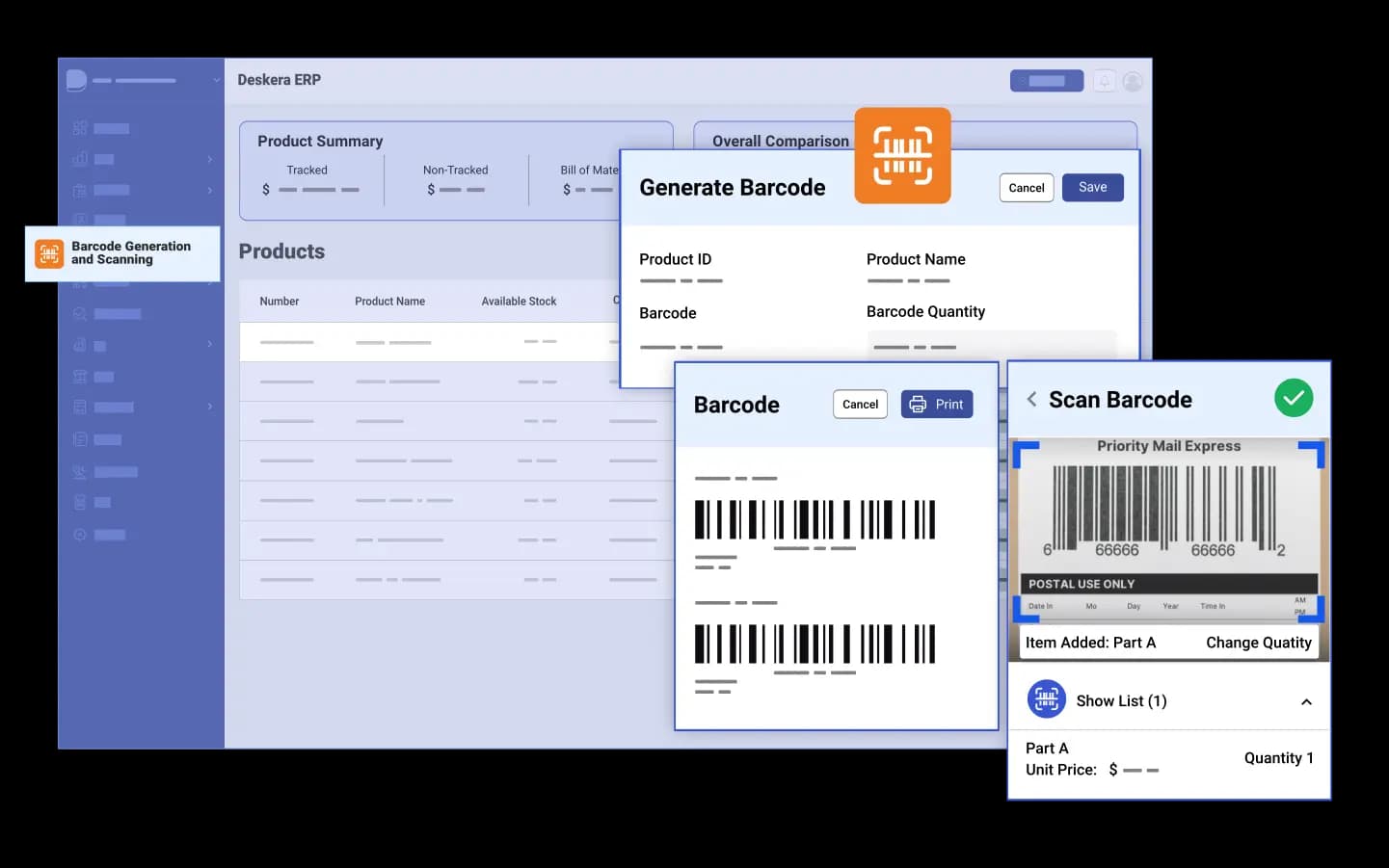Screen dimensions: 1389x868
Task: Click Change Quatity for scanned item
Action: click(x=1258, y=643)
